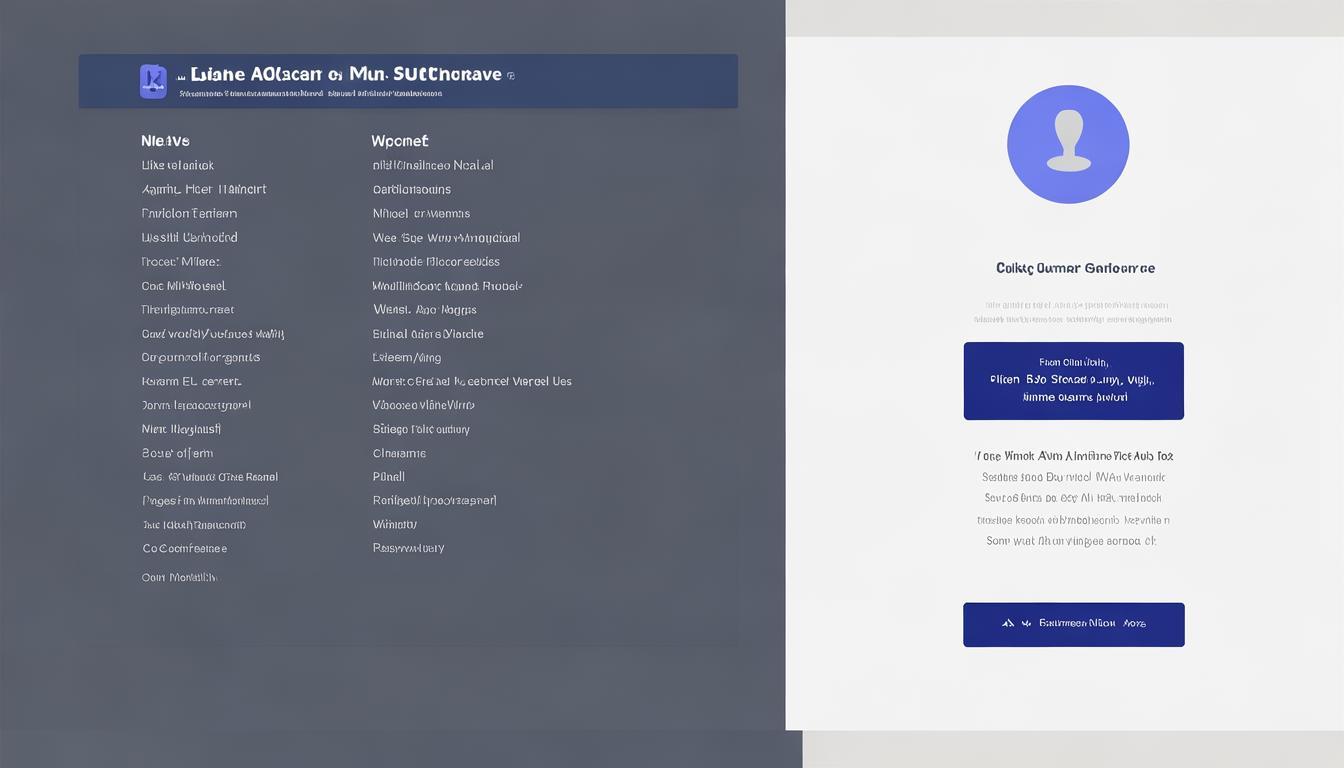Screen dimensions: 1344x768
Task: Open the "Cineame" entry in right column
Action: (x=399, y=453)
